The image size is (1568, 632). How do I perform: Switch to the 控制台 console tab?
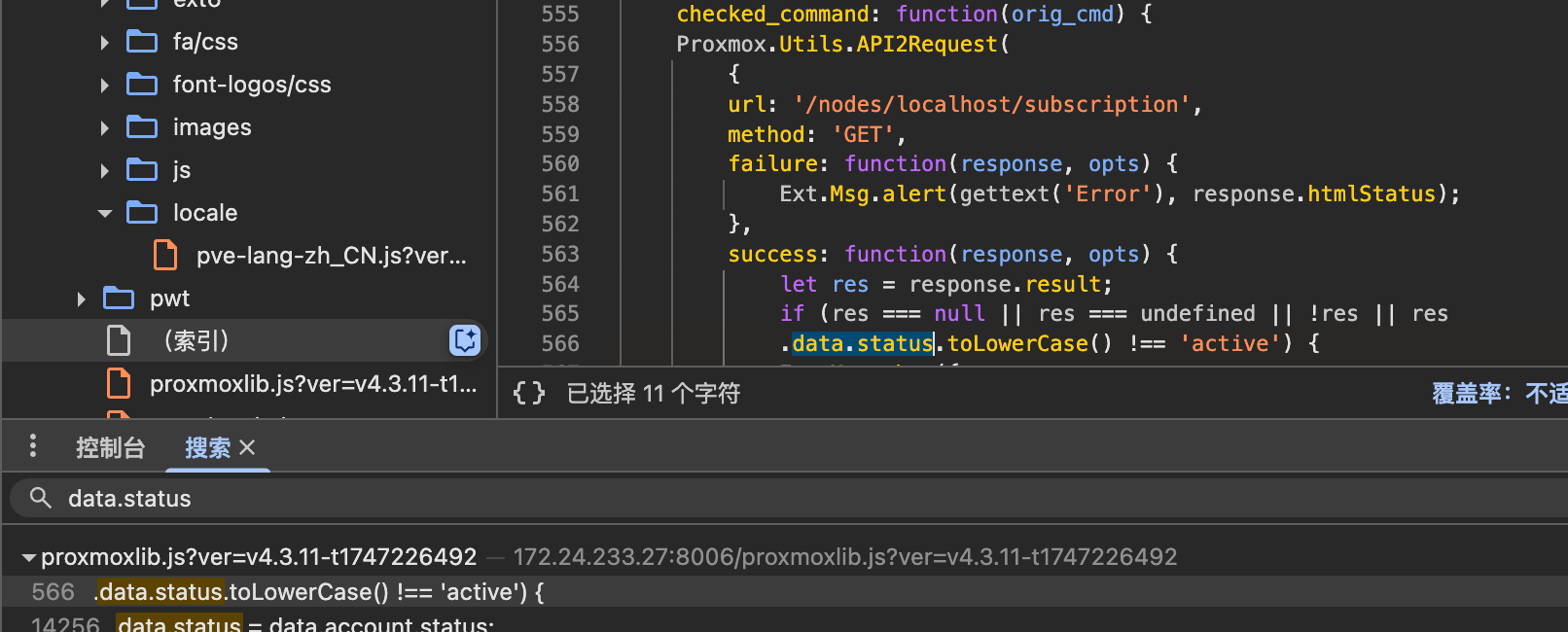[110, 447]
